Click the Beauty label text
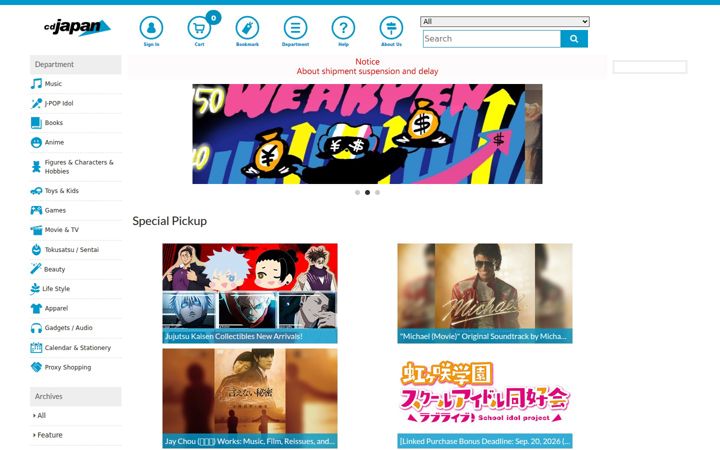This screenshot has height=450, width=720. (x=54, y=269)
